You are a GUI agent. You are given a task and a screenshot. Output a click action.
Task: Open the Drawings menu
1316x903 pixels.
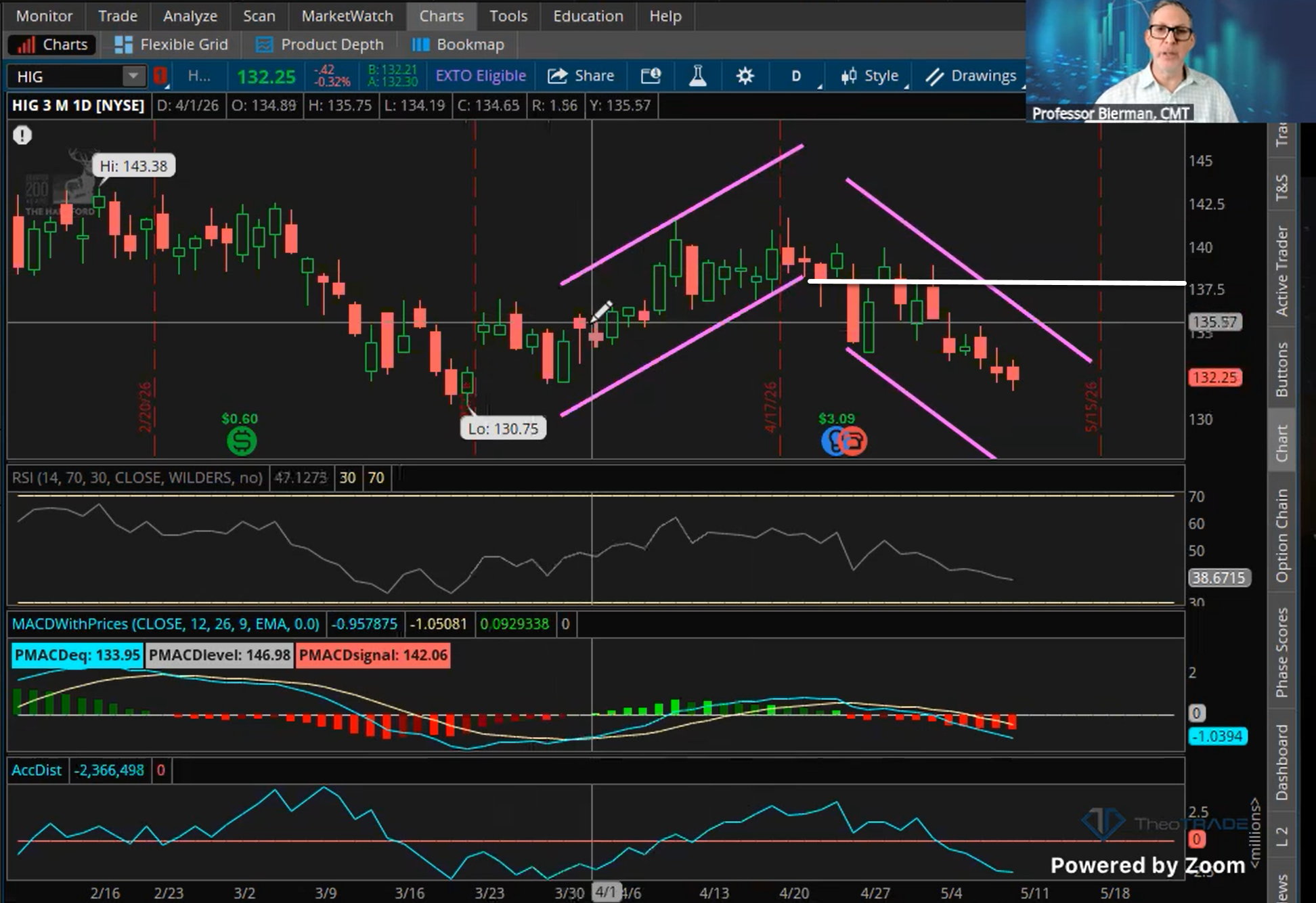tap(971, 76)
